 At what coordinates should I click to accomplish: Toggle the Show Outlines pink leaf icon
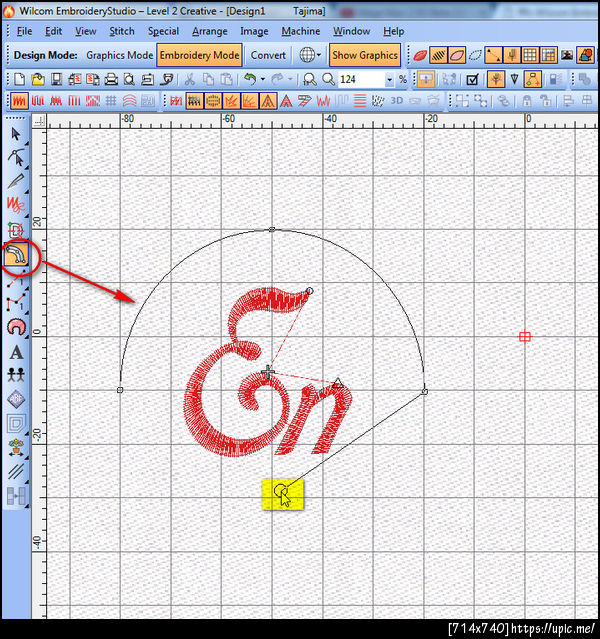click(x=457, y=55)
